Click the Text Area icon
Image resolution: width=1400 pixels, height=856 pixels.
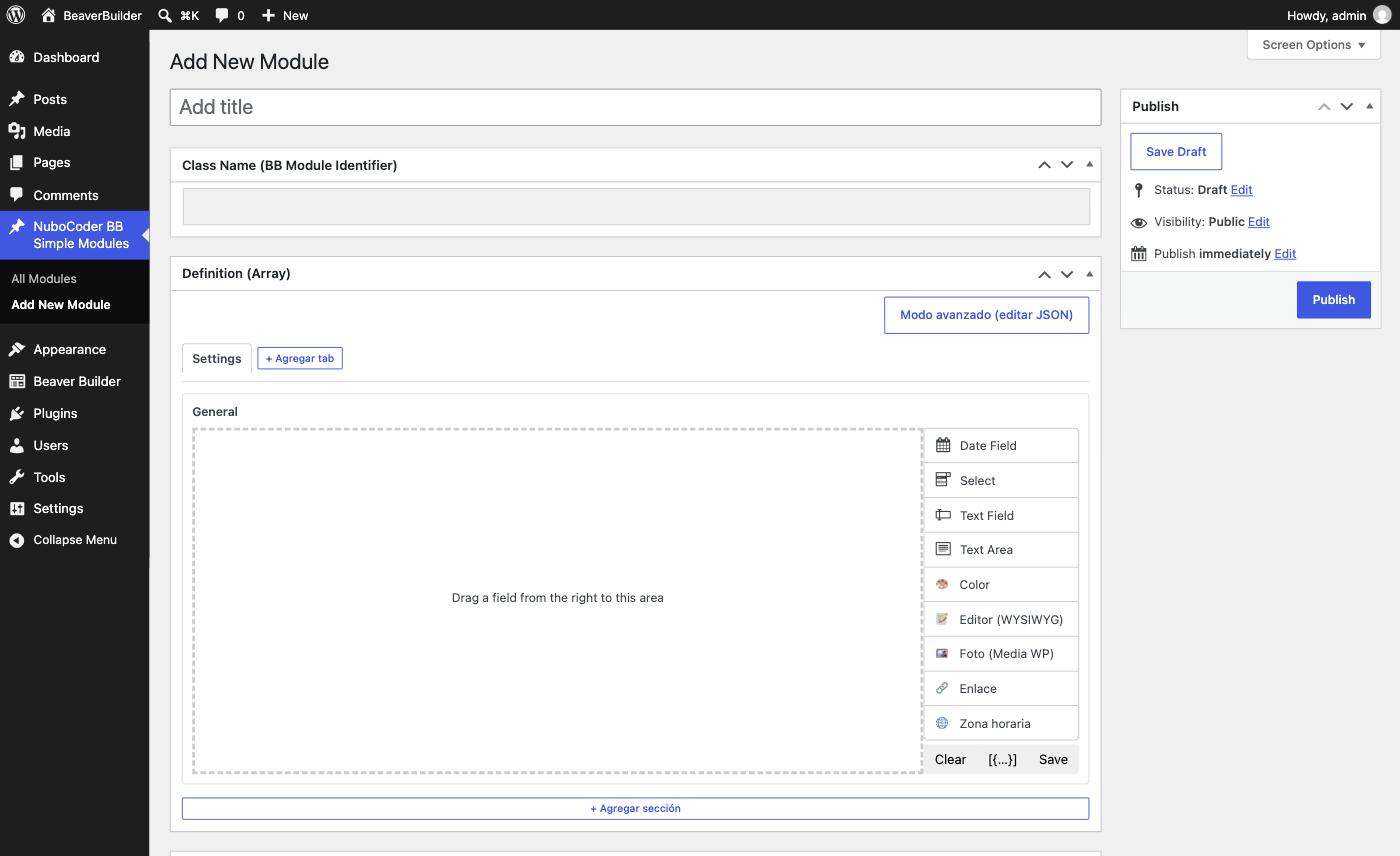pyautogui.click(x=943, y=549)
